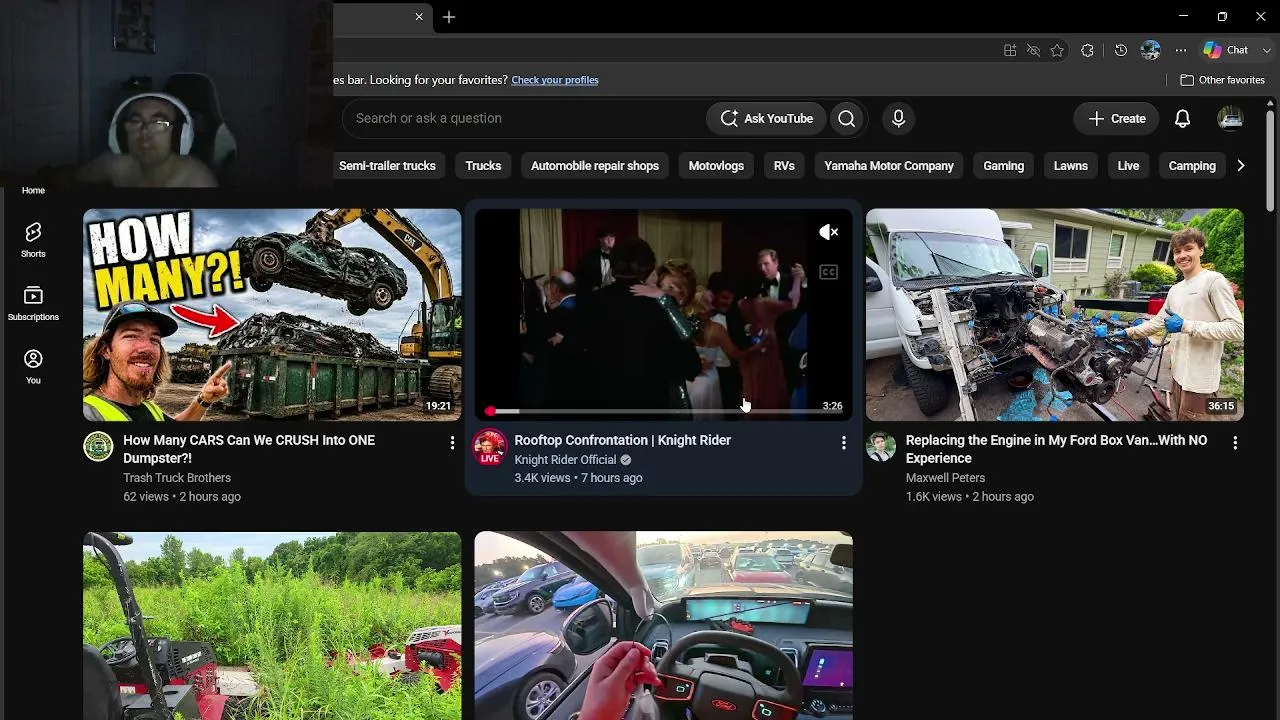This screenshot has width=1280, height=720.
Task: Open the browser Settings and more menu
Action: pyautogui.click(x=1181, y=50)
